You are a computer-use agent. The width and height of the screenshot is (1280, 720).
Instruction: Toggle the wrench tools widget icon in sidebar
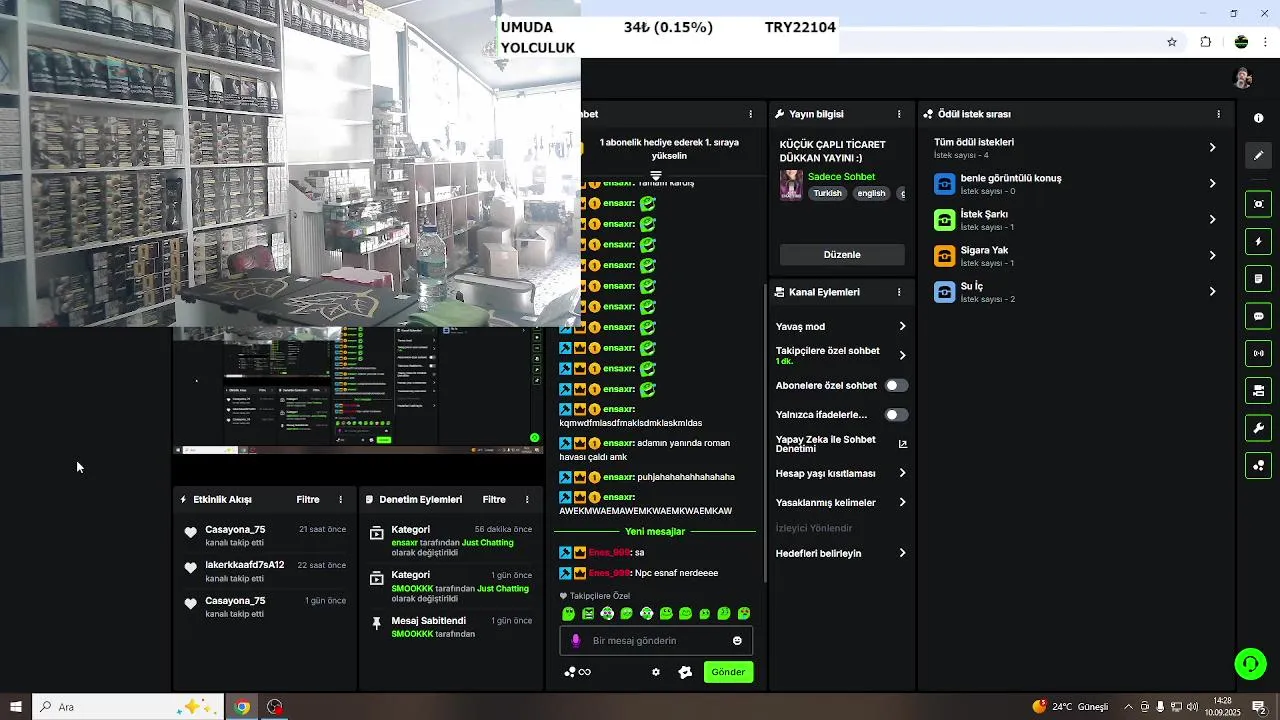click(1258, 428)
